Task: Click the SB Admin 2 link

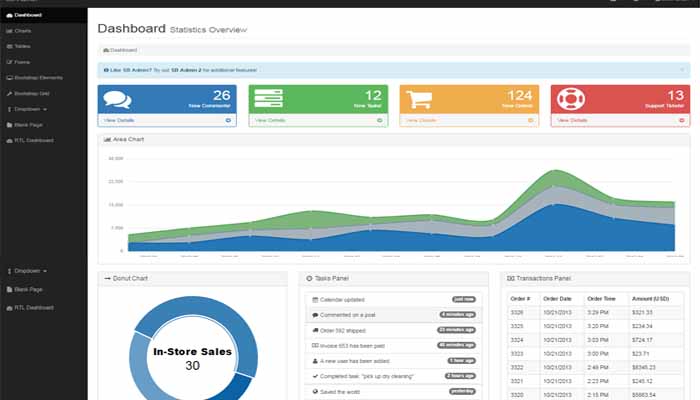Action: tap(178, 70)
